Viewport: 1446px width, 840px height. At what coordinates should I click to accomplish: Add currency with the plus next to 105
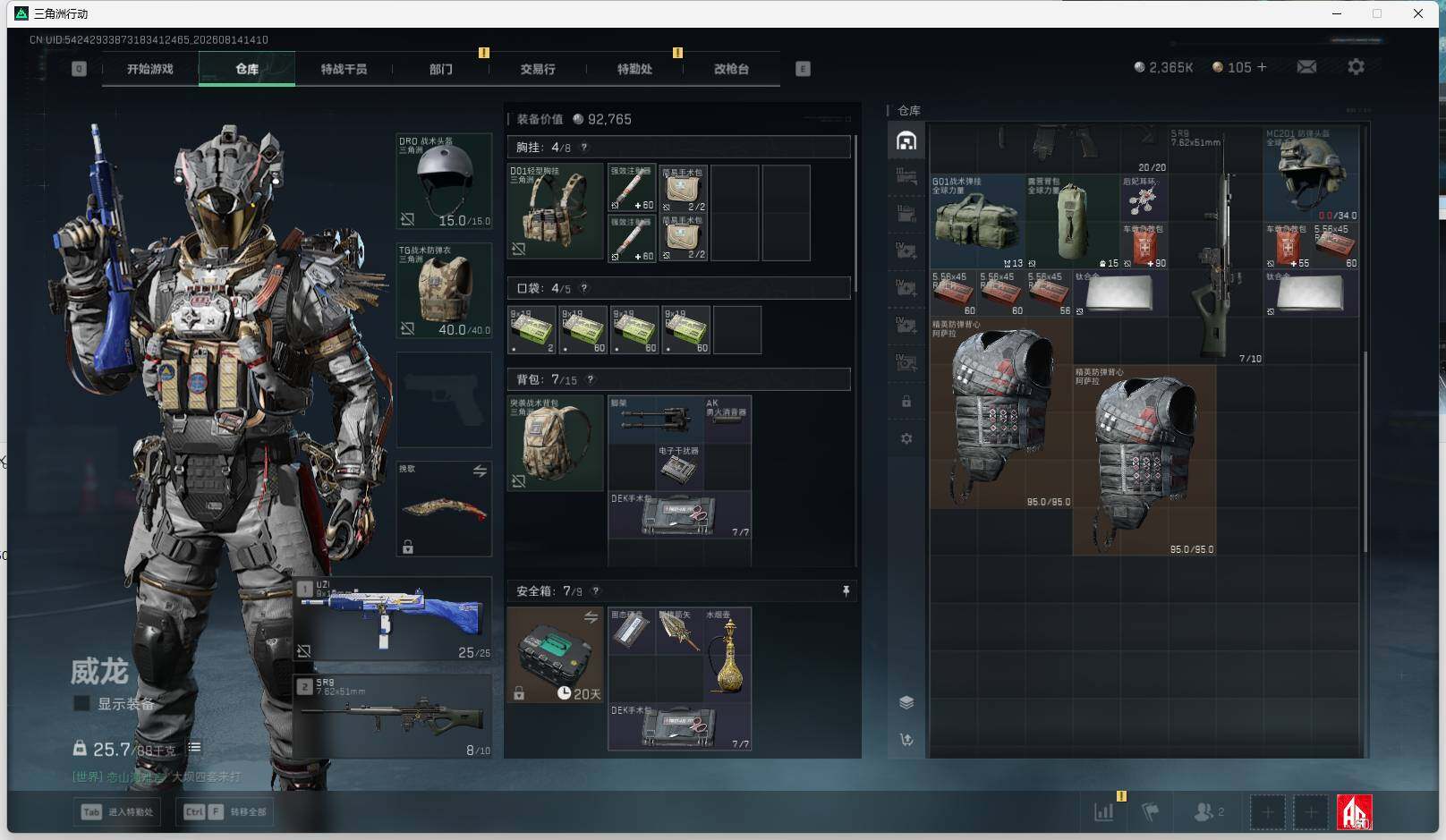(1262, 67)
